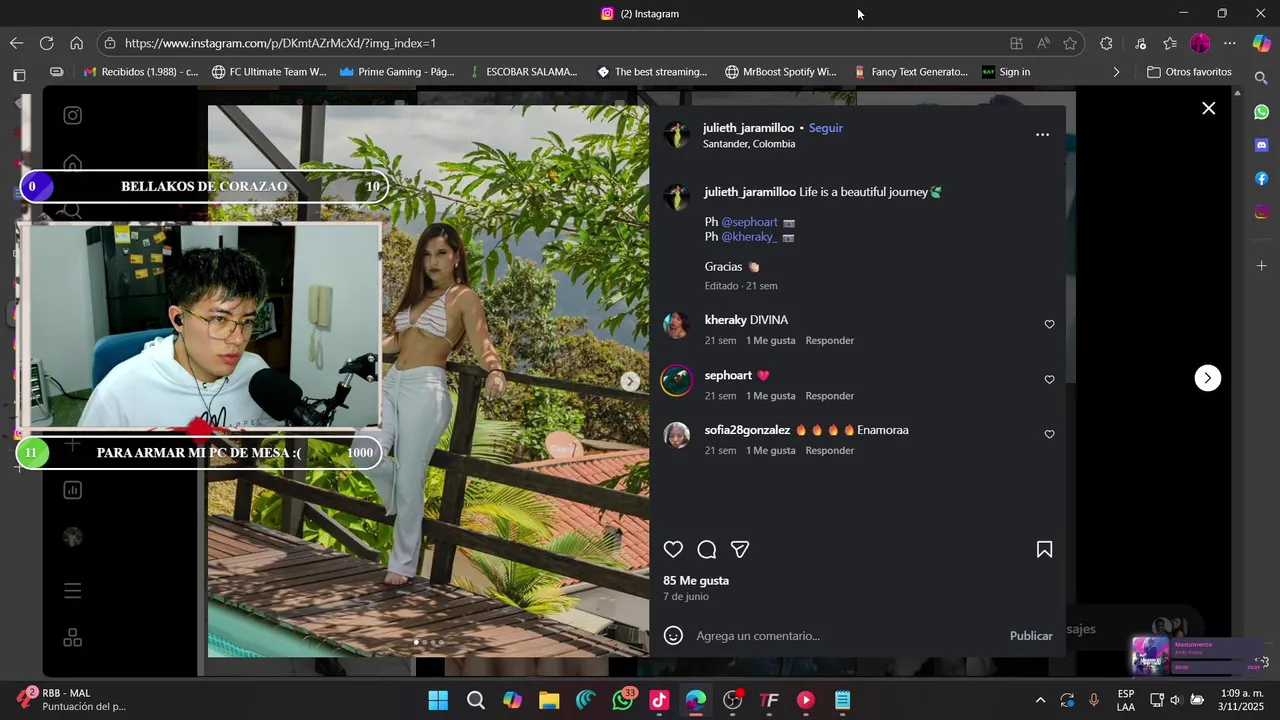Open the browser home page
This screenshot has height=720, width=1280.
76,43
